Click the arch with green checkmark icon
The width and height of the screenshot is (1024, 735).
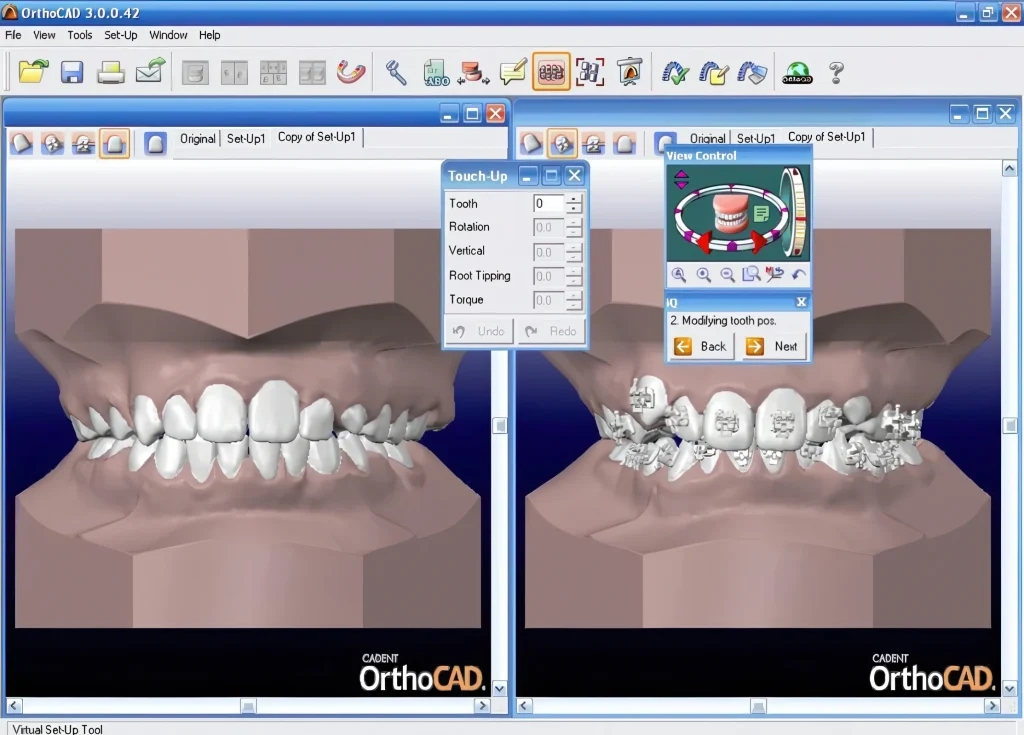tap(675, 72)
